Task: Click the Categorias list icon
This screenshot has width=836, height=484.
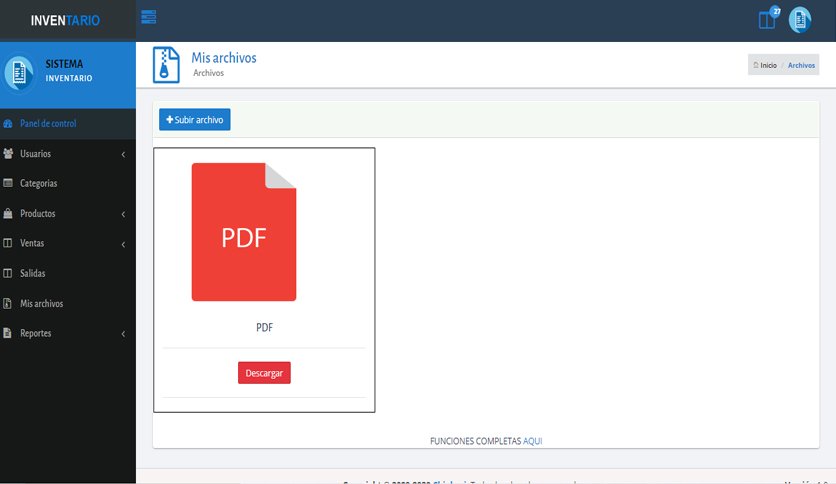Action: (x=8, y=183)
